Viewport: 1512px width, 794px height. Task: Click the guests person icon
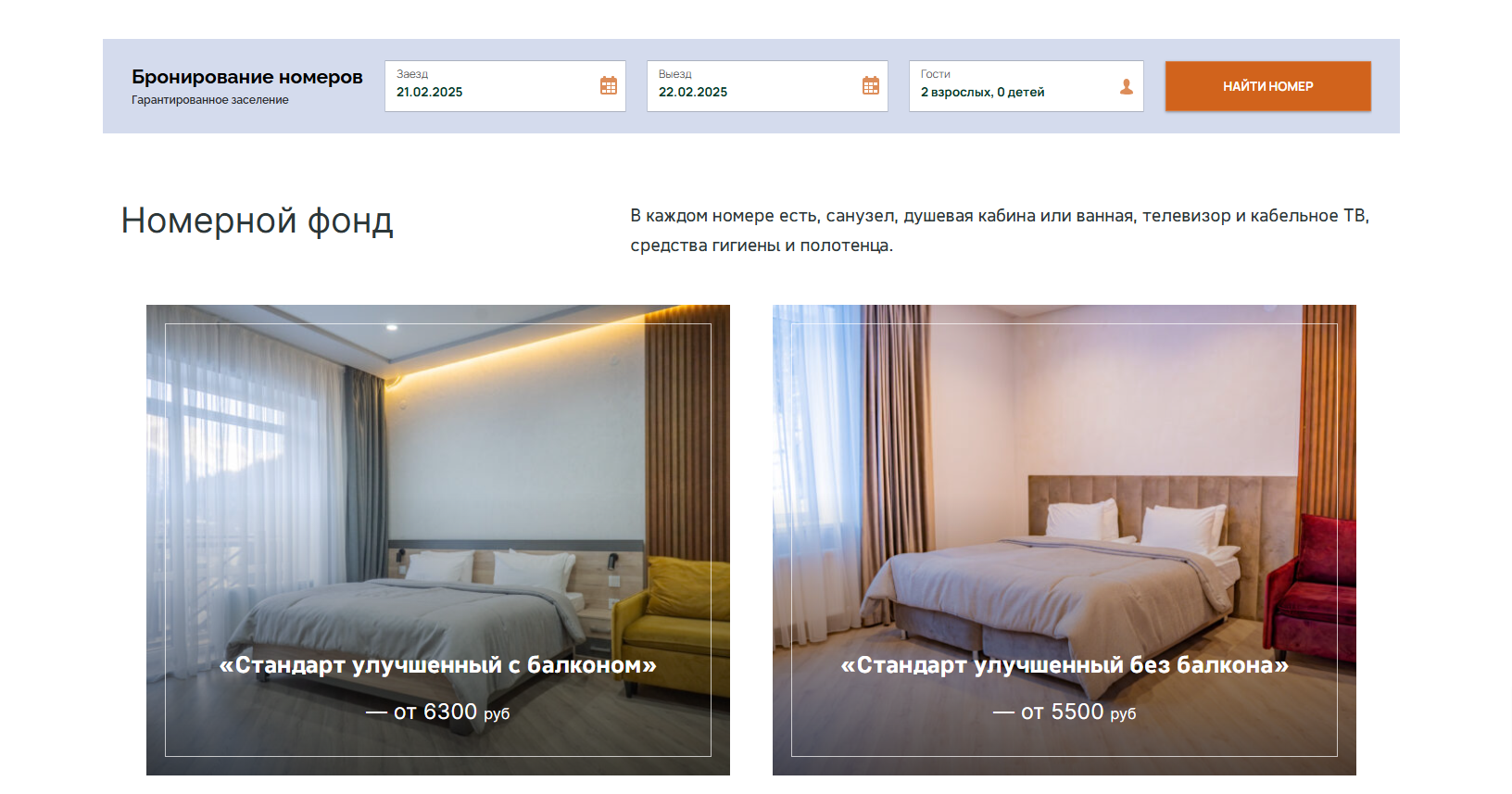click(1127, 86)
